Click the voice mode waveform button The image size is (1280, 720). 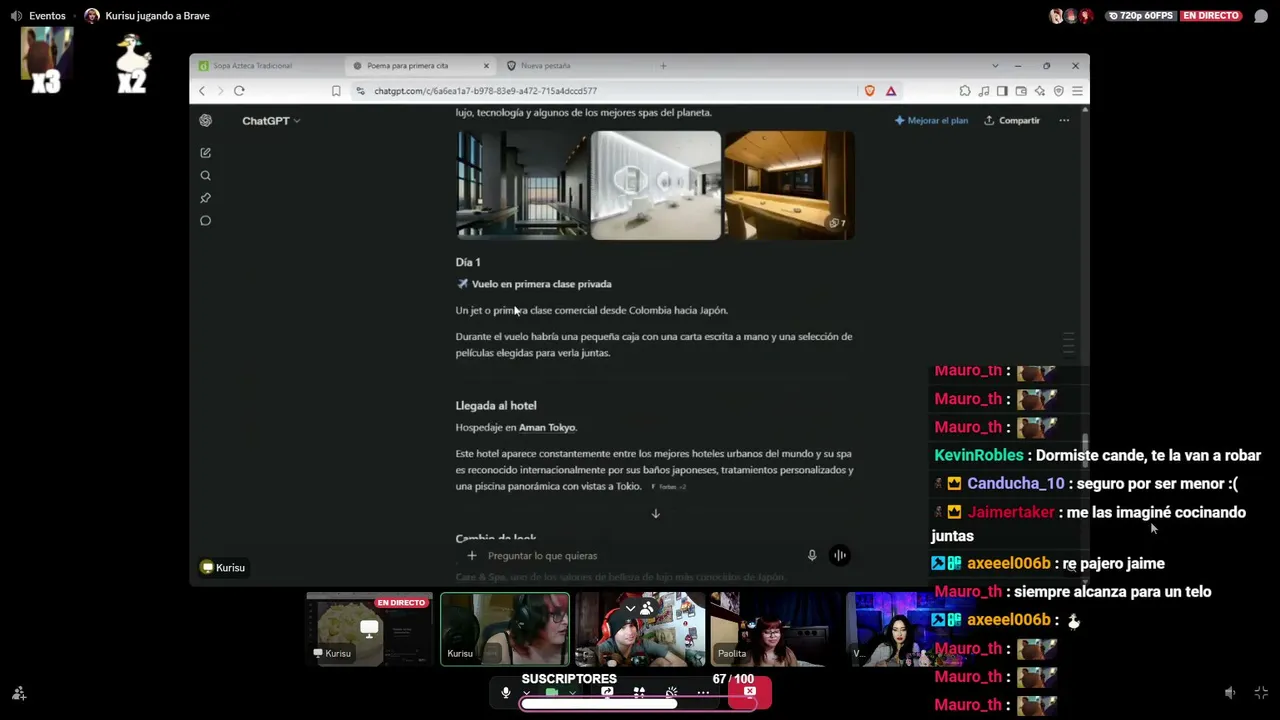[840, 556]
